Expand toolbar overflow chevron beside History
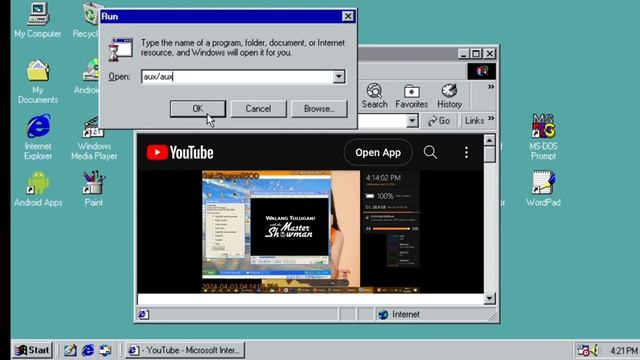 491,87
